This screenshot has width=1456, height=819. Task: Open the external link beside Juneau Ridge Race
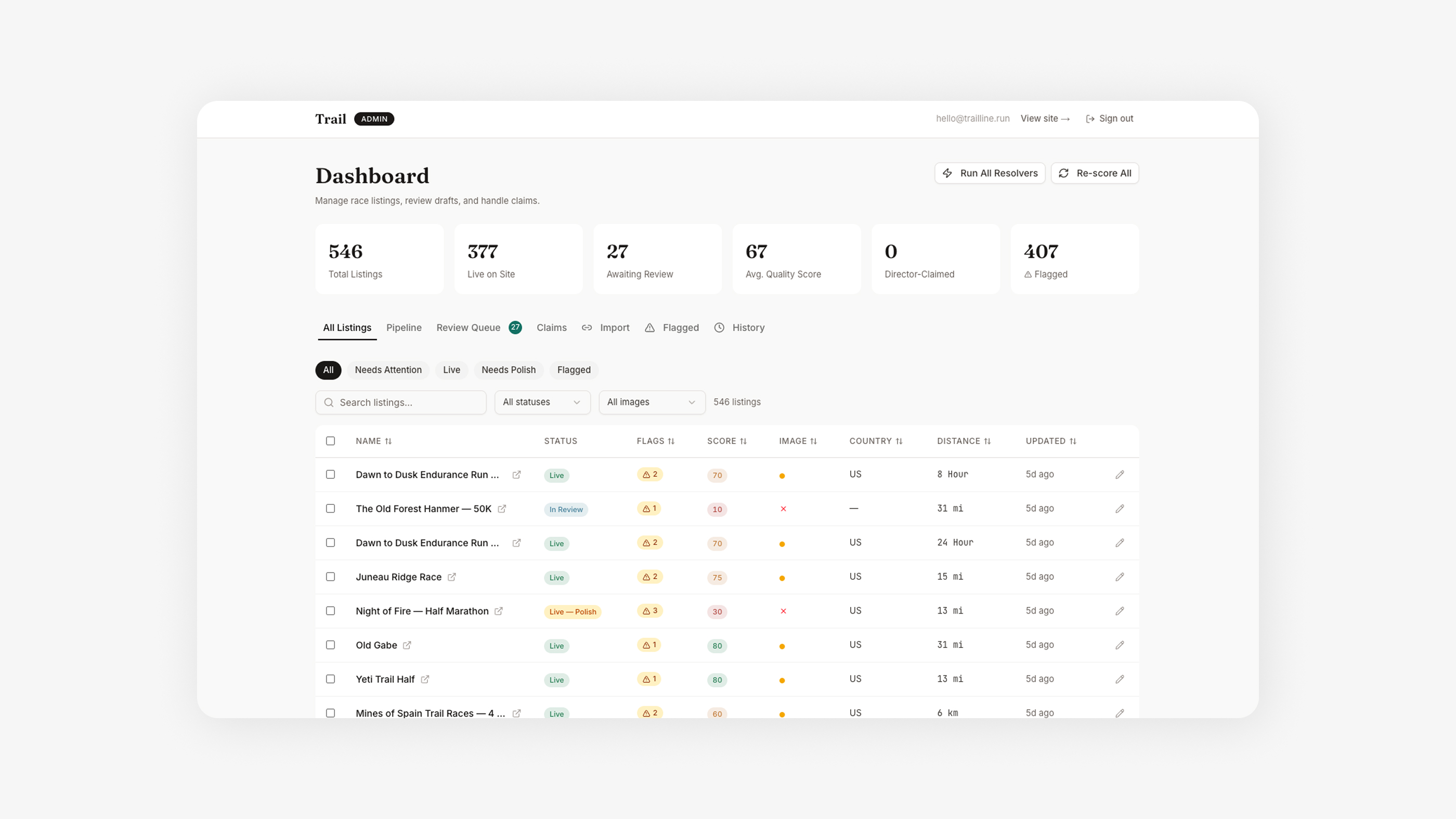click(x=451, y=577)
